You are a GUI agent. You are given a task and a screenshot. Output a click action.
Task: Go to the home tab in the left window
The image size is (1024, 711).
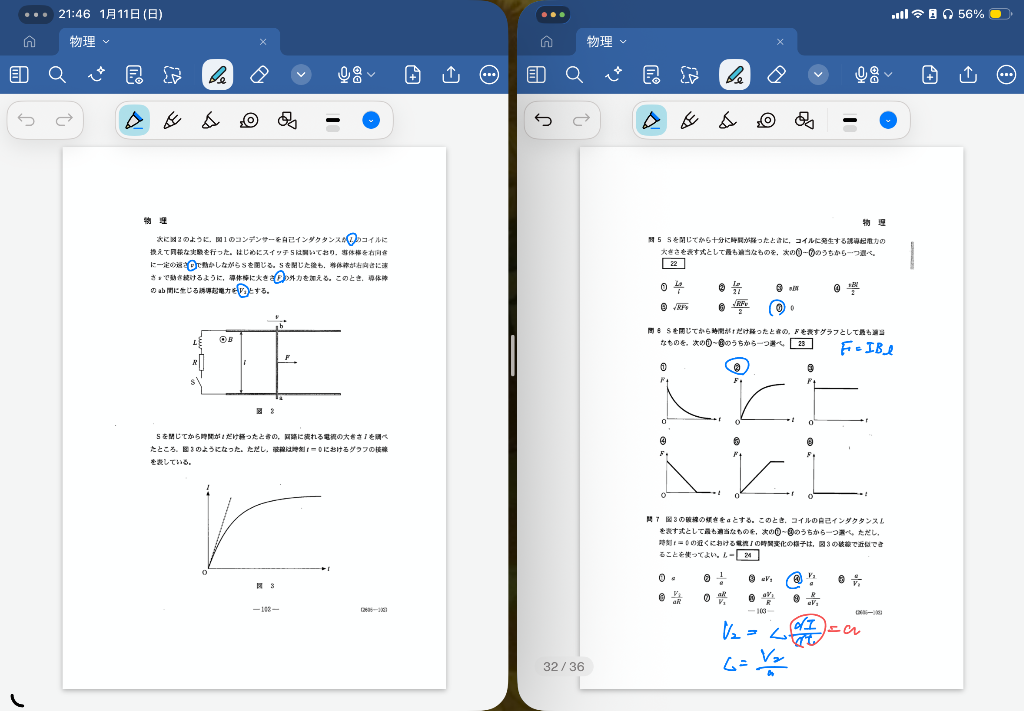tap(29, 42)
